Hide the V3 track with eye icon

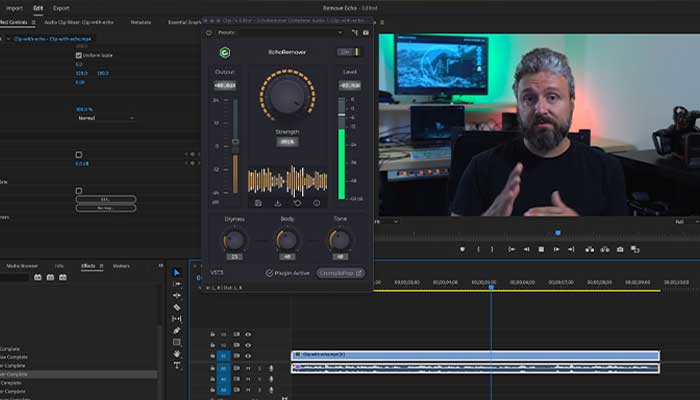pos(248,334)
